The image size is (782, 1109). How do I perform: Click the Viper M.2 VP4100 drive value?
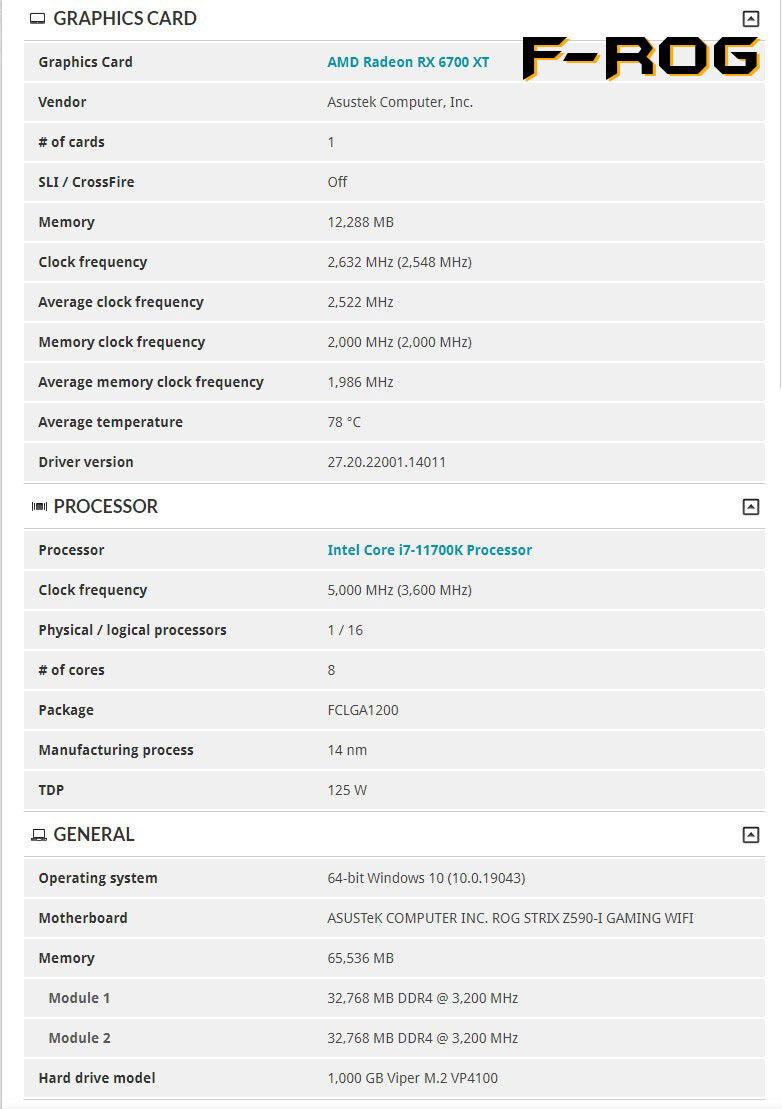click(412, 1078)
